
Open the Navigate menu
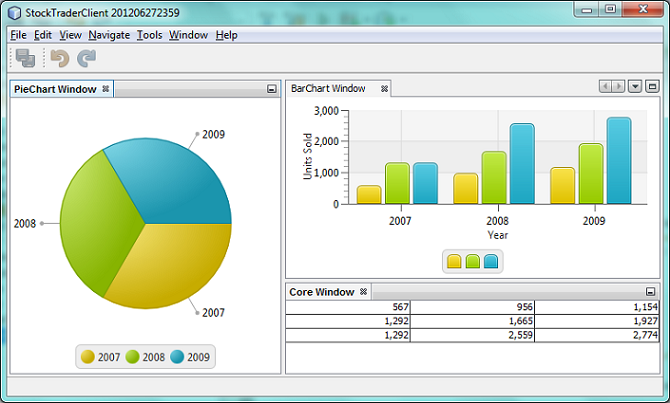click(x=109, y=35)
